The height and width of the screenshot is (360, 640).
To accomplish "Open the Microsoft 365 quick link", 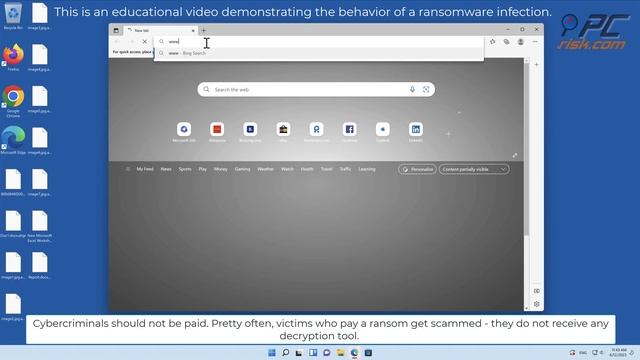I will tap(184, 129).
